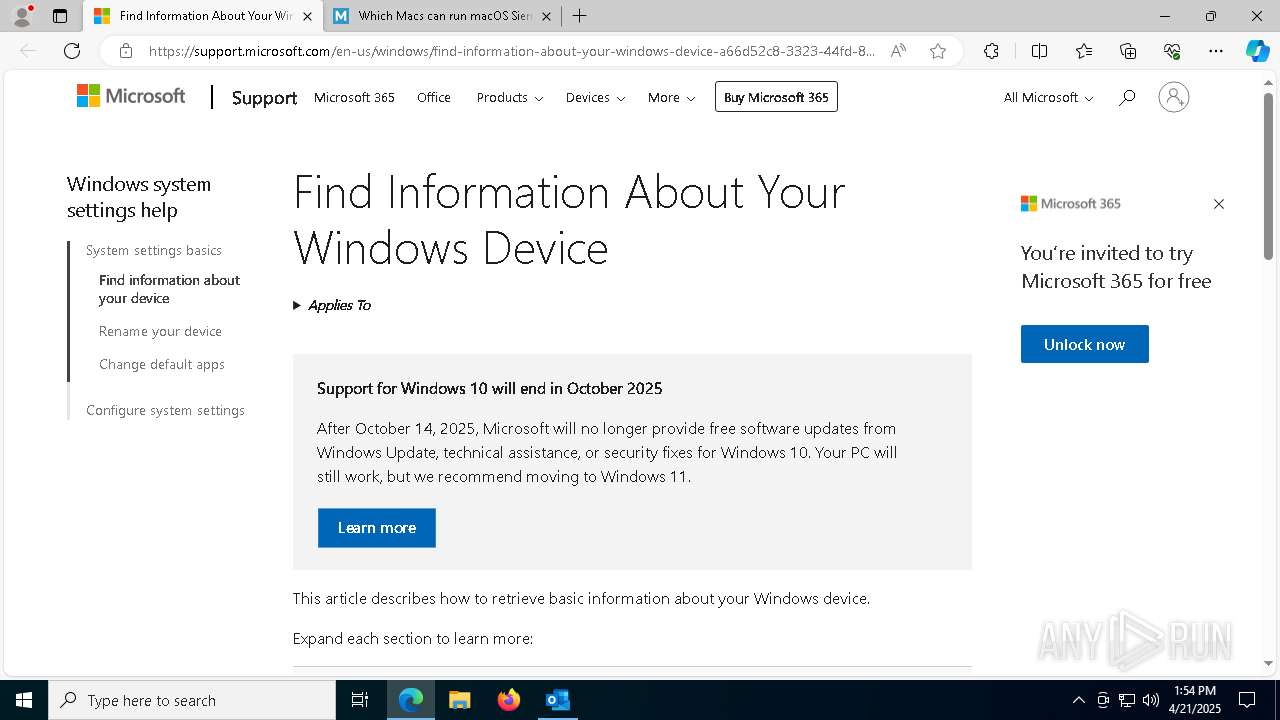Open Browser essentials icon
The height and width of the screenshot is (720, 1280).
[1172, 51]
